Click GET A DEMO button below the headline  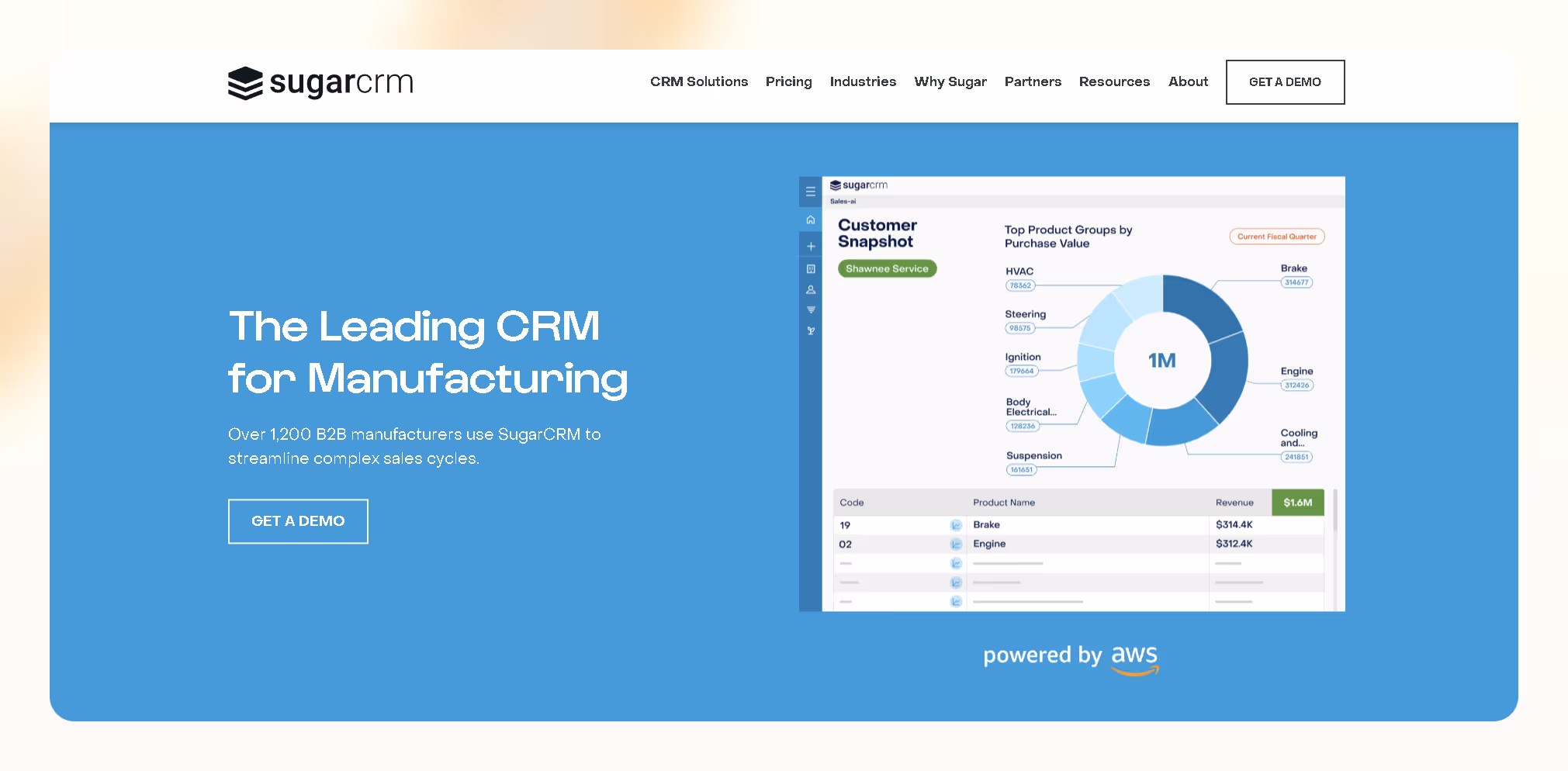click(298, 521)
